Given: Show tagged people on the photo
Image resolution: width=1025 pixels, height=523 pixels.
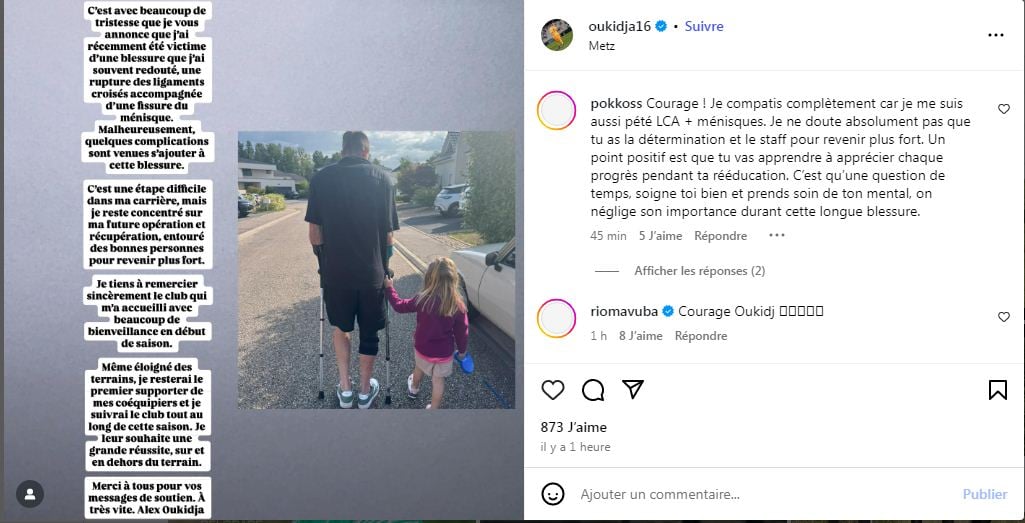Looking at the screenshot, I should (x=30, y=494).
